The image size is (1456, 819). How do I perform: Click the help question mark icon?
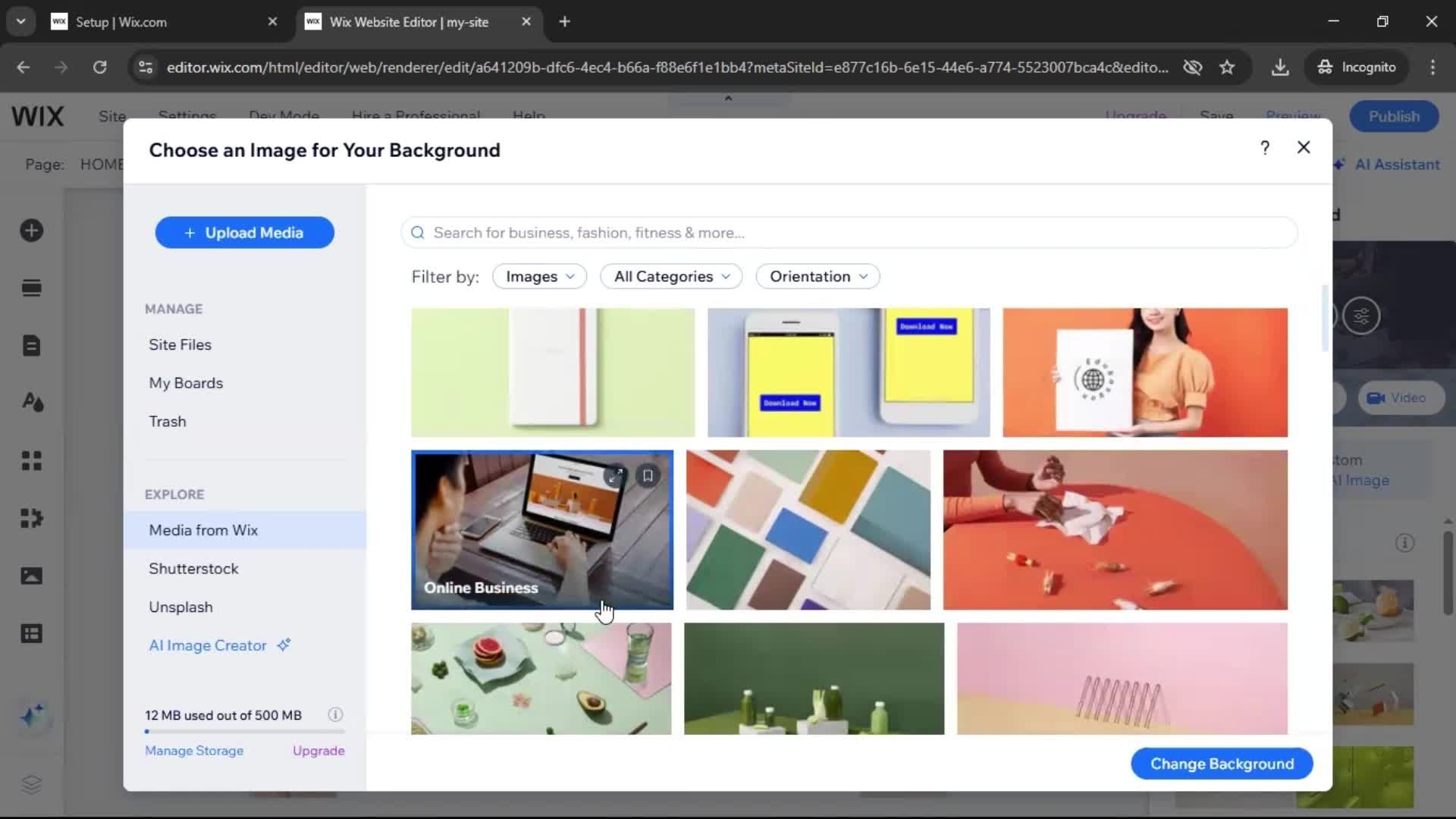[1264, 148]
